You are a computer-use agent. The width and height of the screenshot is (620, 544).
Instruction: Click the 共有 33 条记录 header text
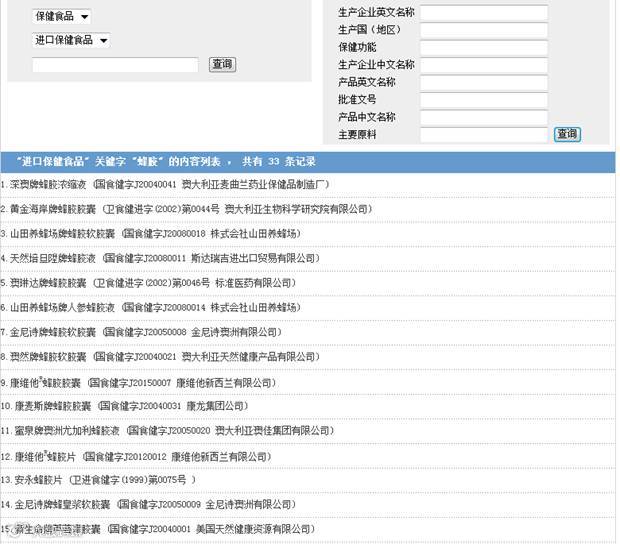click(279, 161)
